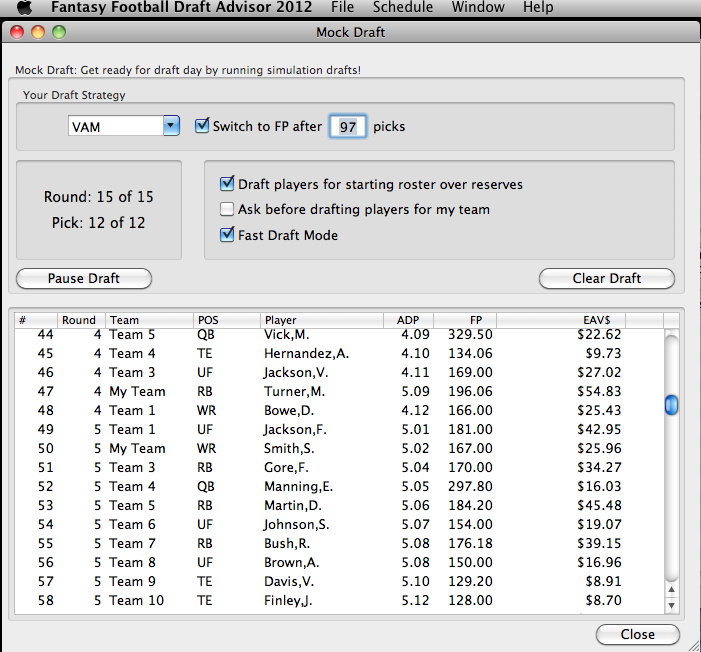Select the Gore,F. player row
The height and width of the screenshot is (652, 701).
pyautogui.click(x=339, y=467)
